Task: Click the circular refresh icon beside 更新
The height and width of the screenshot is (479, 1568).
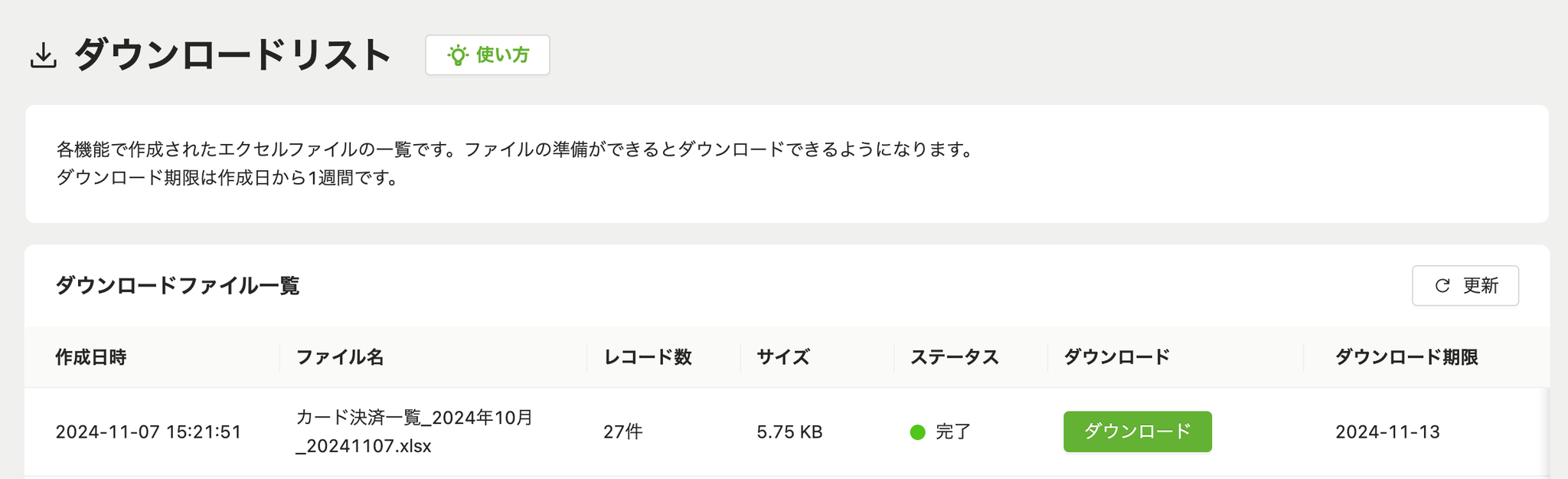Action: tap(1442, 286)
